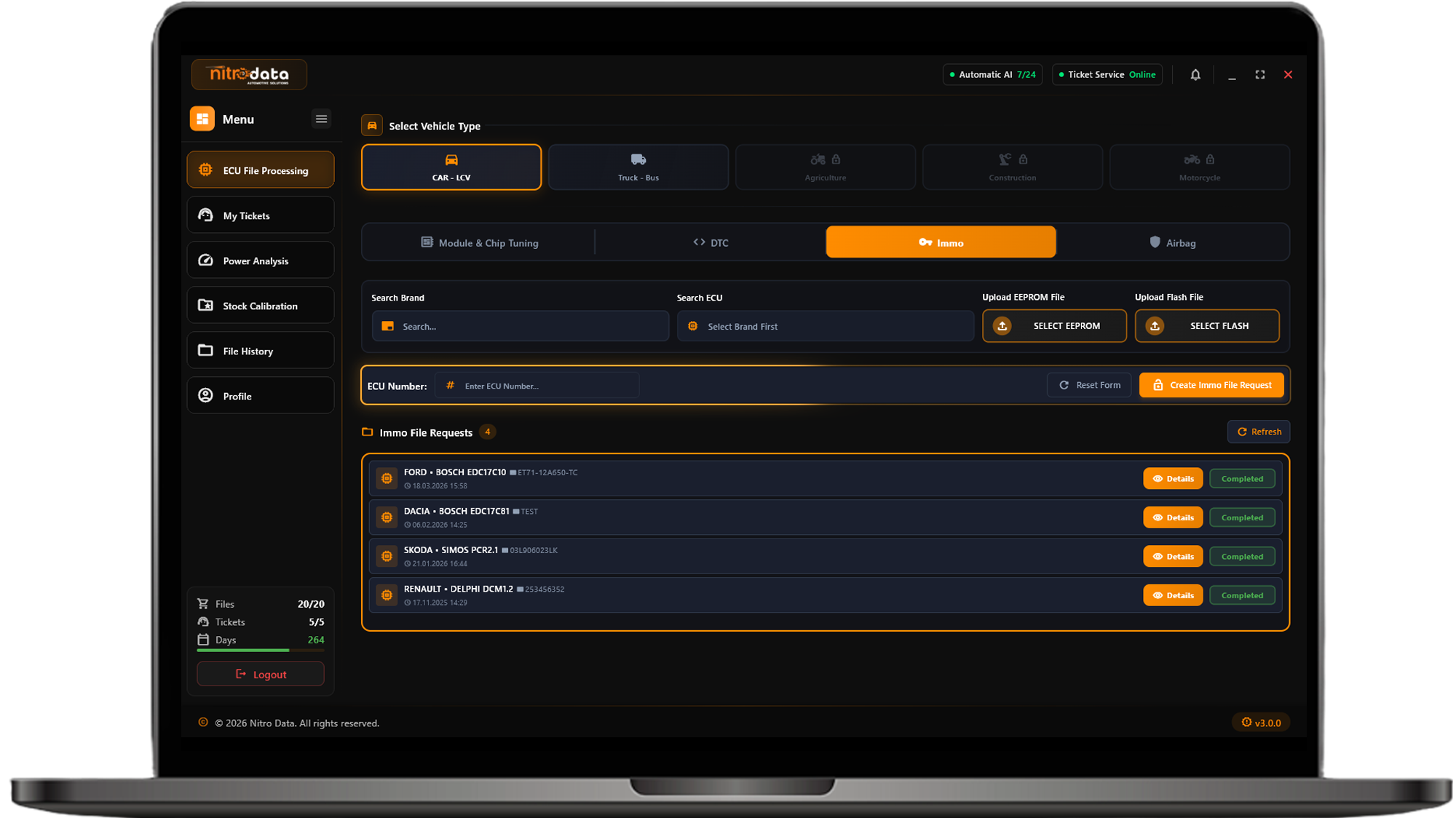Log out with the Logout button
Viewport: 1456px width, 818px height.
[x=261, y=674]
